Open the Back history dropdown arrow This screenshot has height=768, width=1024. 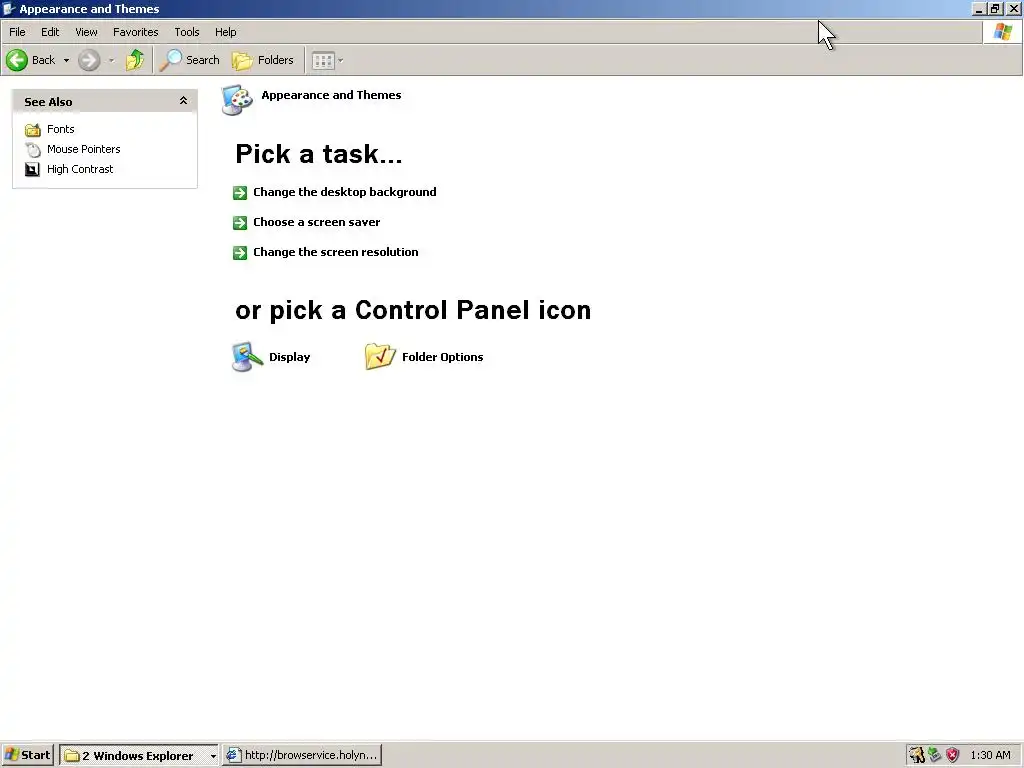tap(66, 60)
